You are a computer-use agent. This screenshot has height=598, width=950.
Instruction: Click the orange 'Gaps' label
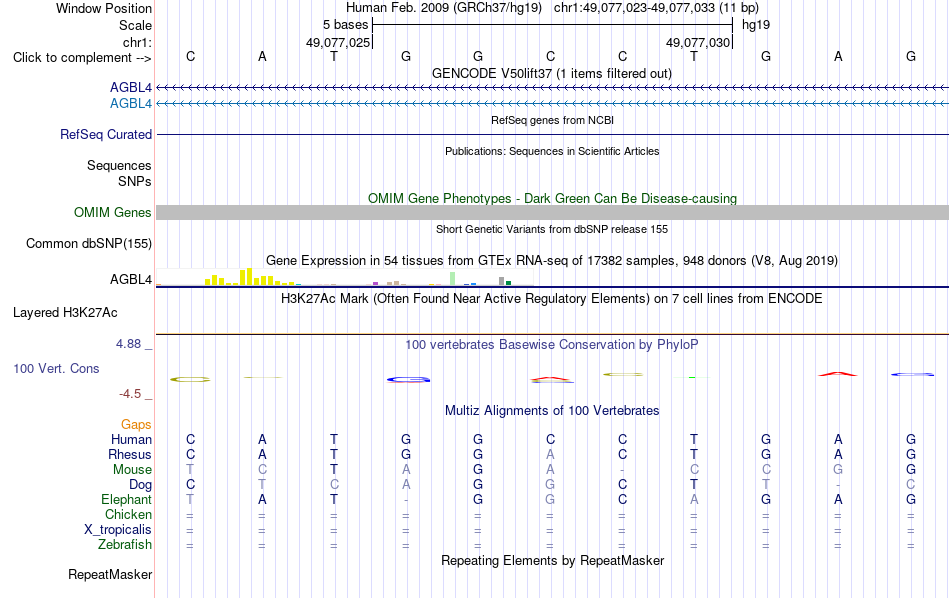(x=136, y=425)
